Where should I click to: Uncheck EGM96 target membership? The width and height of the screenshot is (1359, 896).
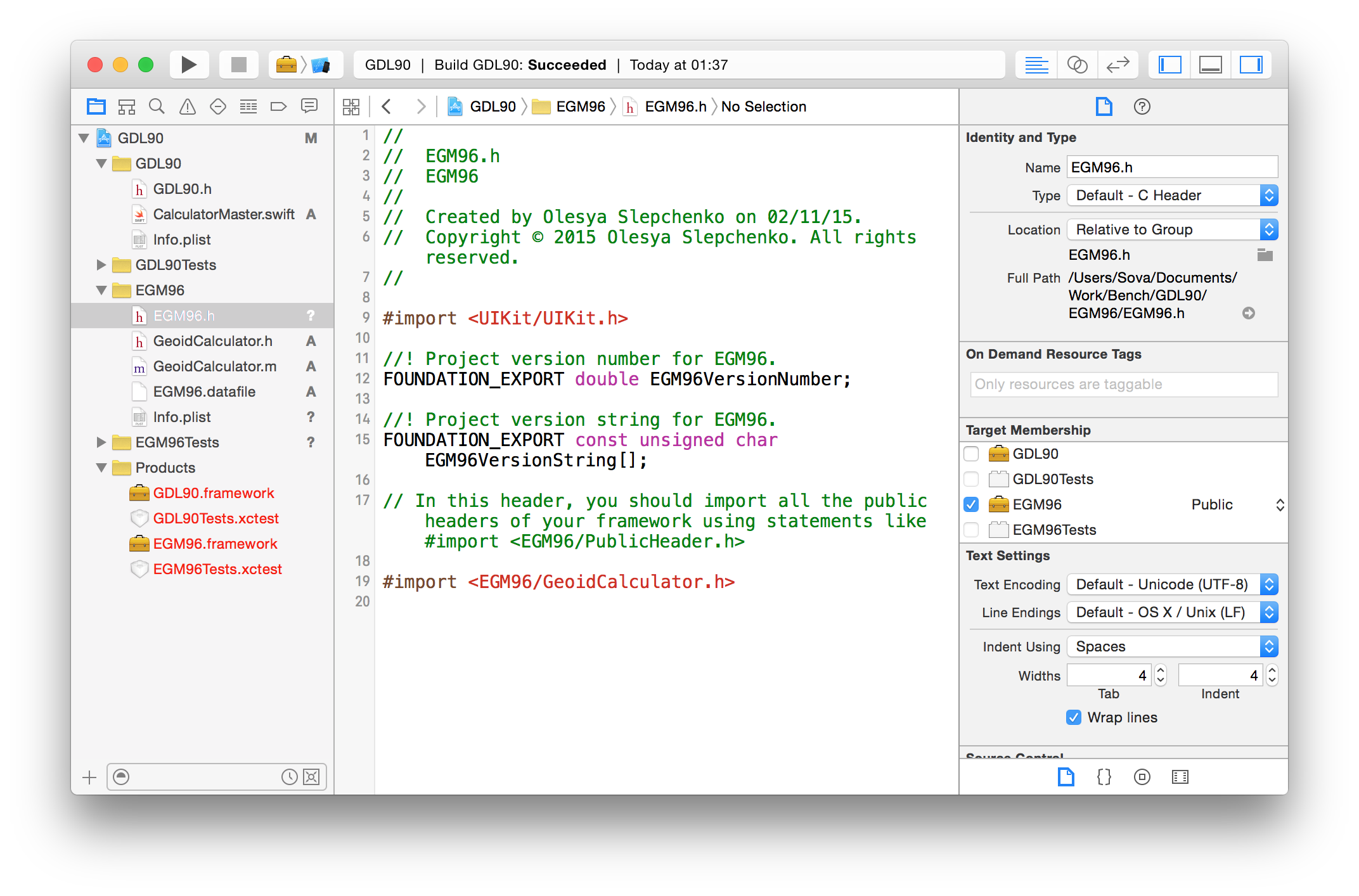tap(971, 504)
